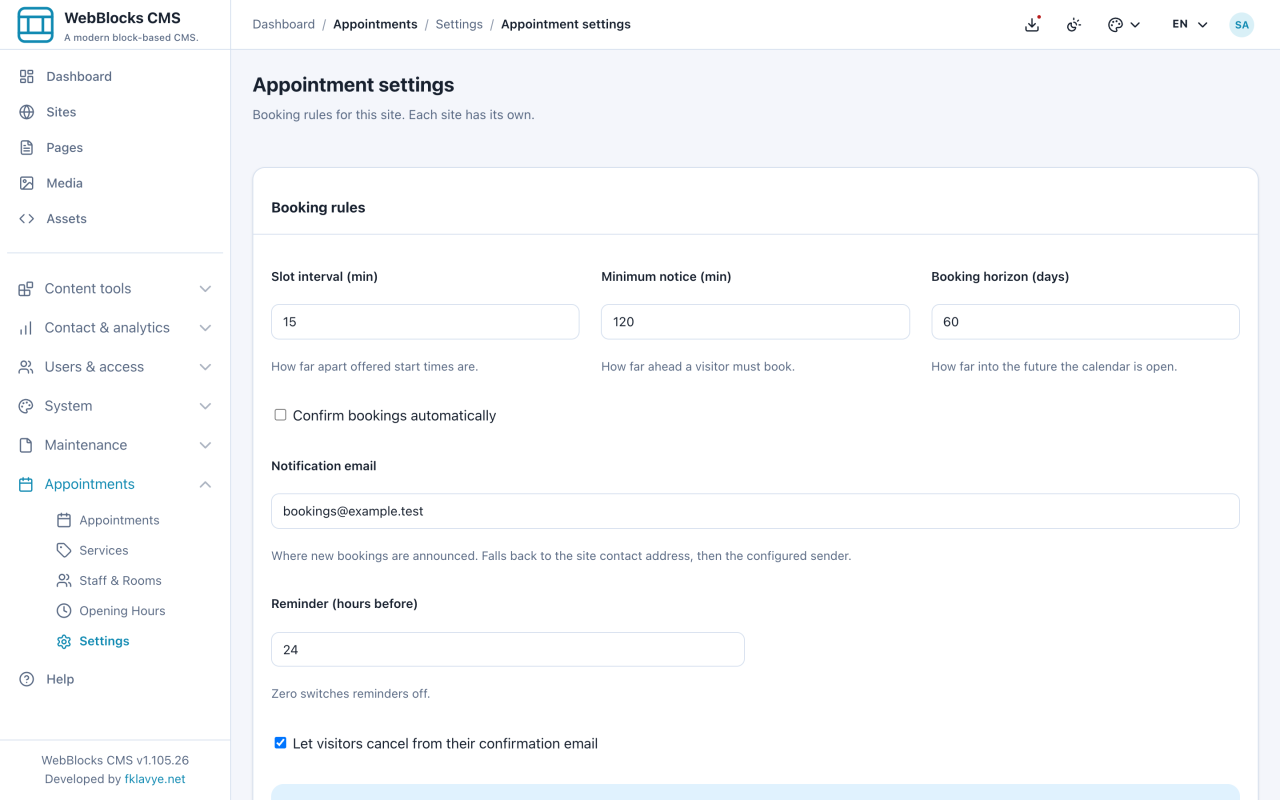This screenshot has width=1280, height=800.
Task: Click the Appointments breadcrumb link
Action: point(375,24)
